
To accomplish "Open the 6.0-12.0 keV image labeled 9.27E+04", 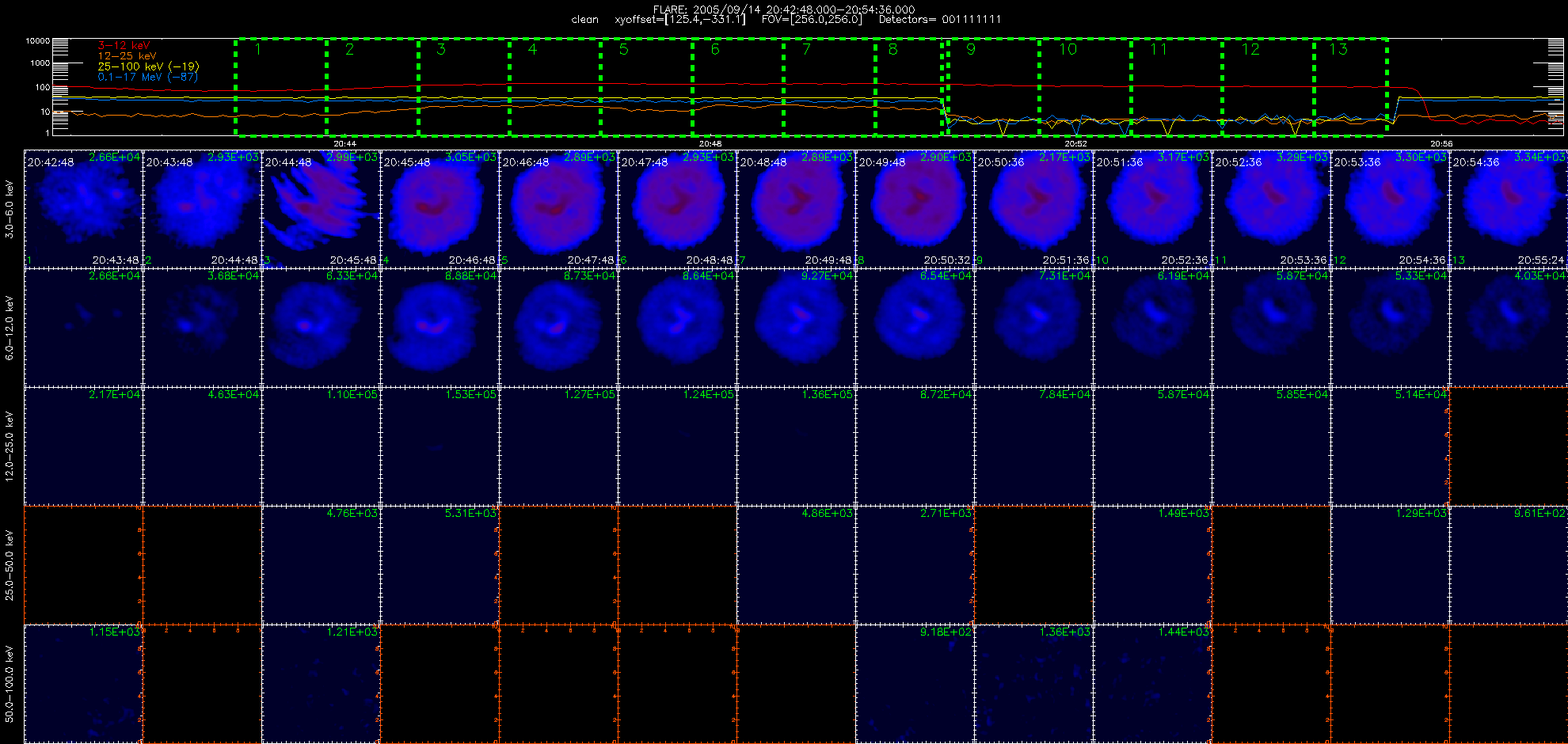I will pos(797,328).
